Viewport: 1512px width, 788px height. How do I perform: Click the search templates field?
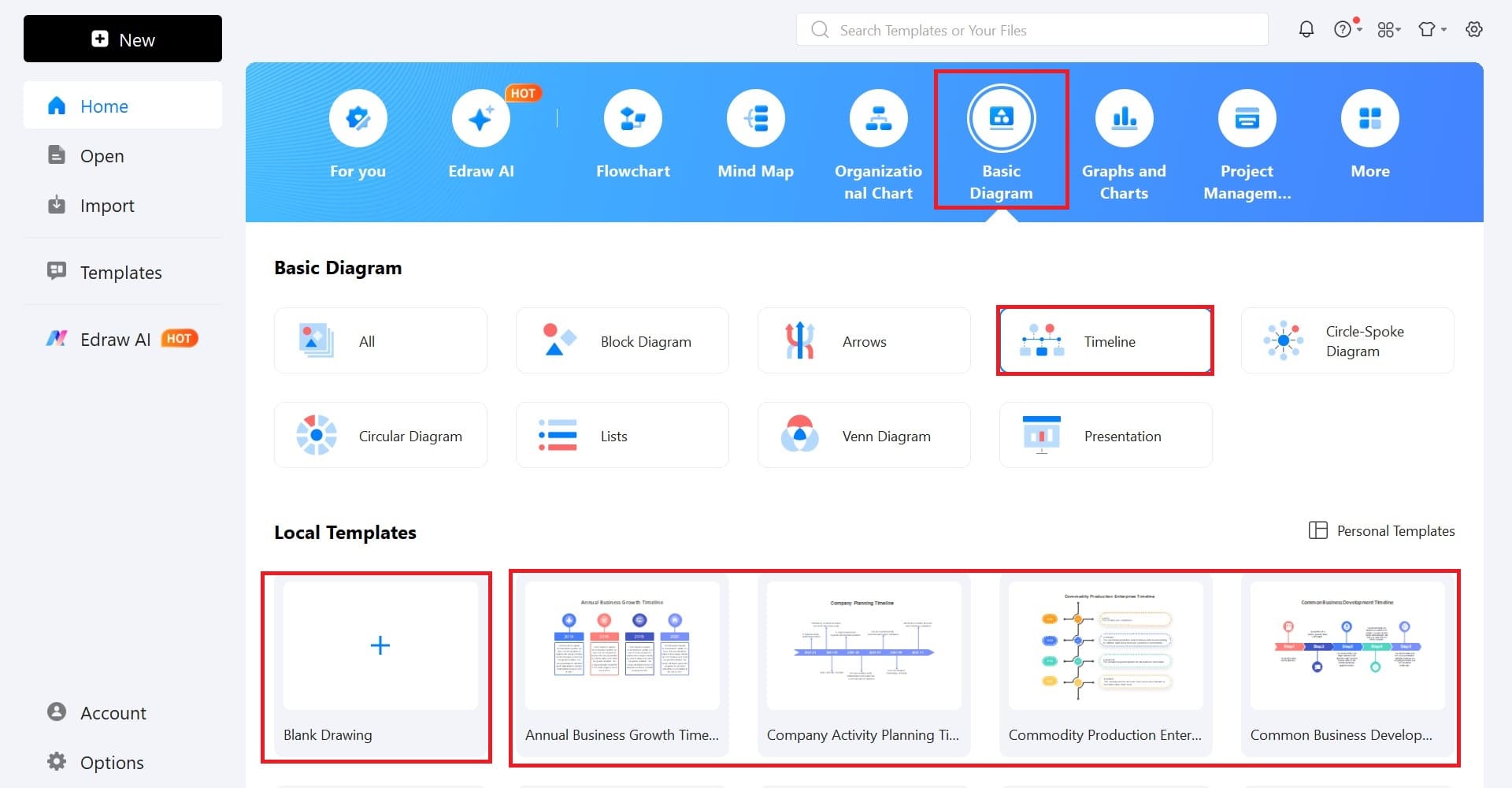pos(1032,30)
